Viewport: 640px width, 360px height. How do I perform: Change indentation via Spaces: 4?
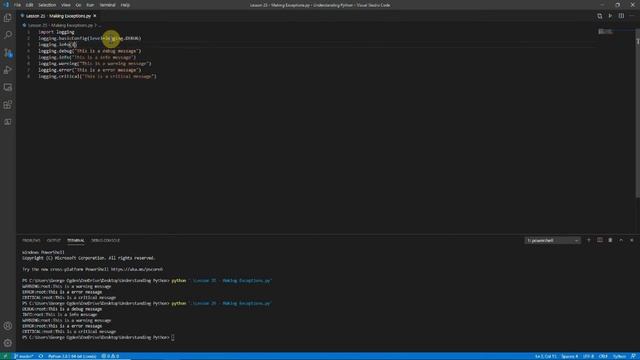point(569,356)
